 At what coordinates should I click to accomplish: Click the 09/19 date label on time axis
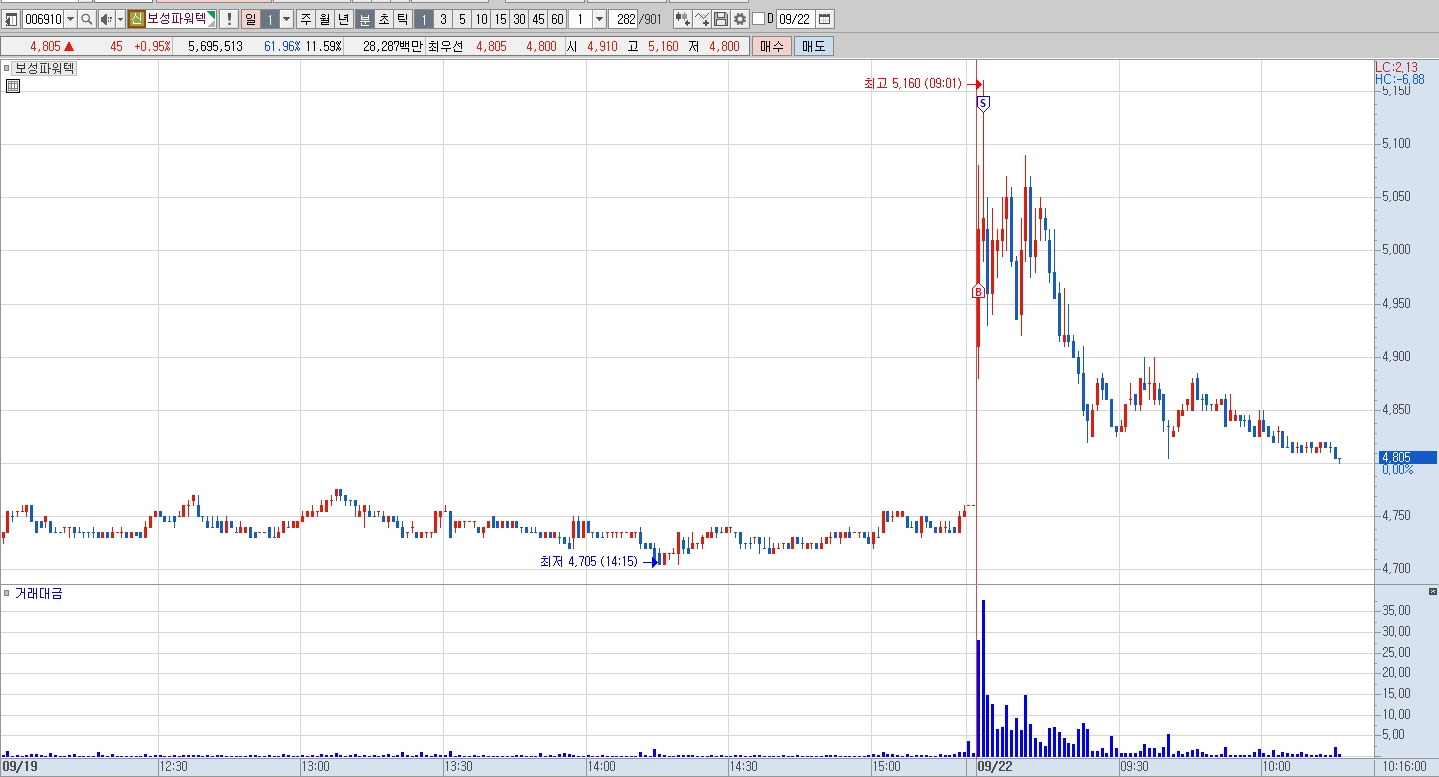(x=20, y=767)
